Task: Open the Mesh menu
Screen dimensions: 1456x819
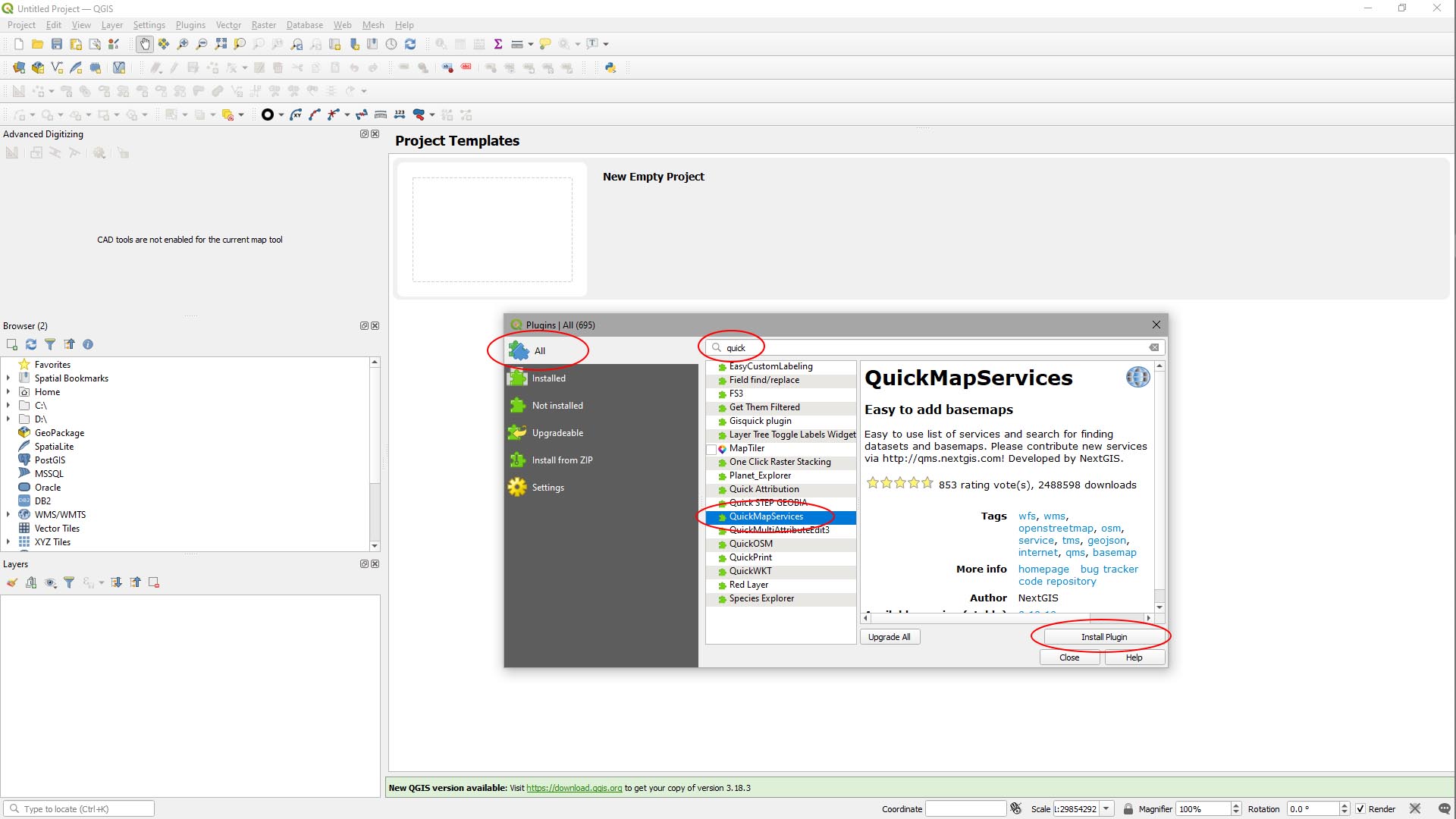Action: 373,25
